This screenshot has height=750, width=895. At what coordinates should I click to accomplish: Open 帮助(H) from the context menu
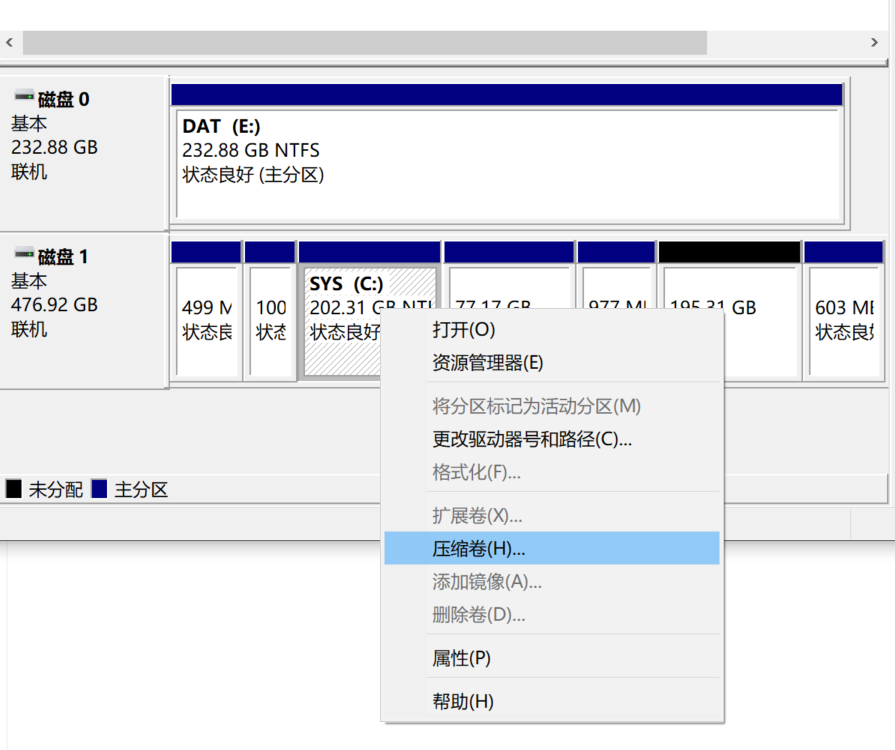coord(552,701)
